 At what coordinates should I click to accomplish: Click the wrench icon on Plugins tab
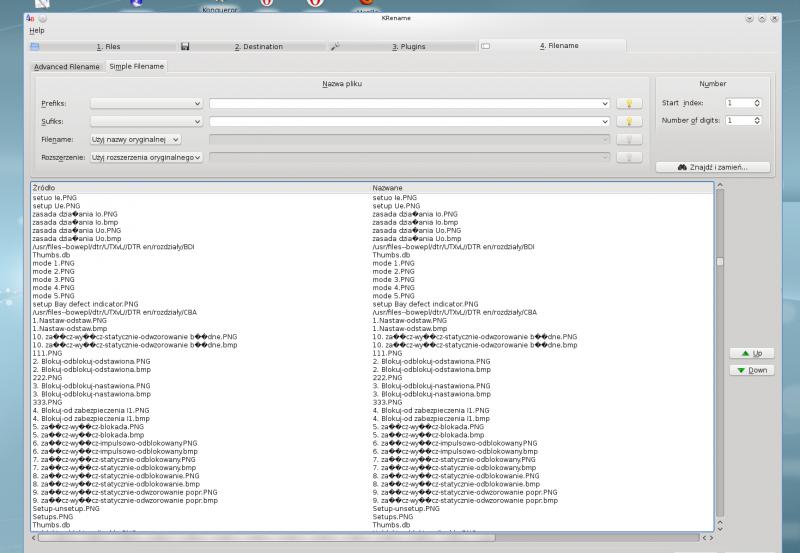click(x=335, y=46)
